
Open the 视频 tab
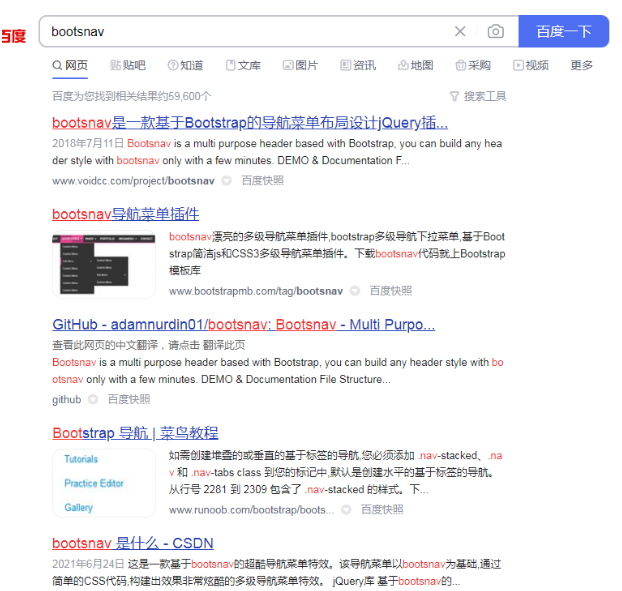(x=531, y=65)
